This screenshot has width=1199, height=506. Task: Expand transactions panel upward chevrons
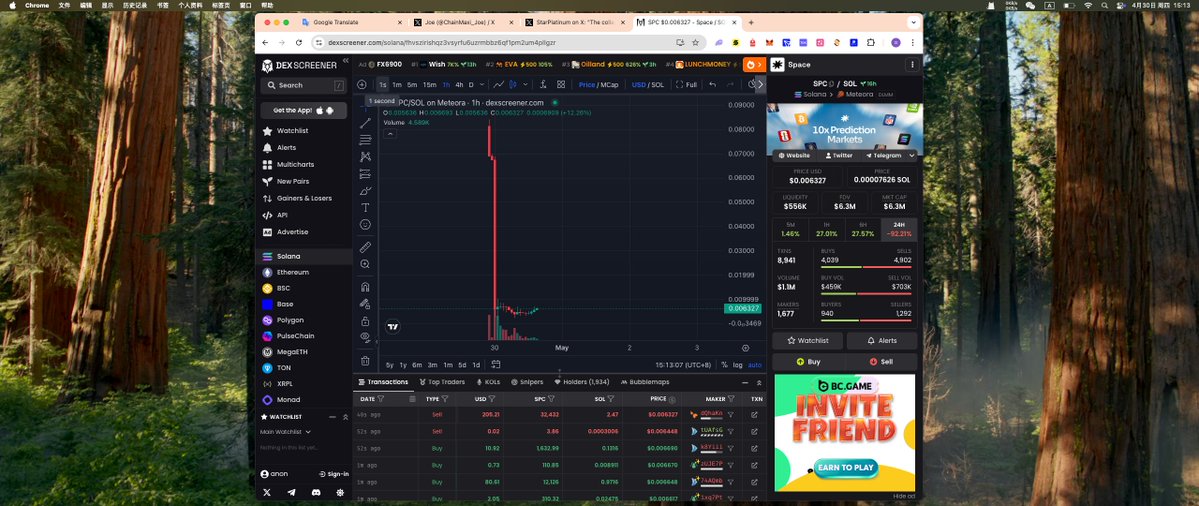pyautogui.click(x=759, y=382)
